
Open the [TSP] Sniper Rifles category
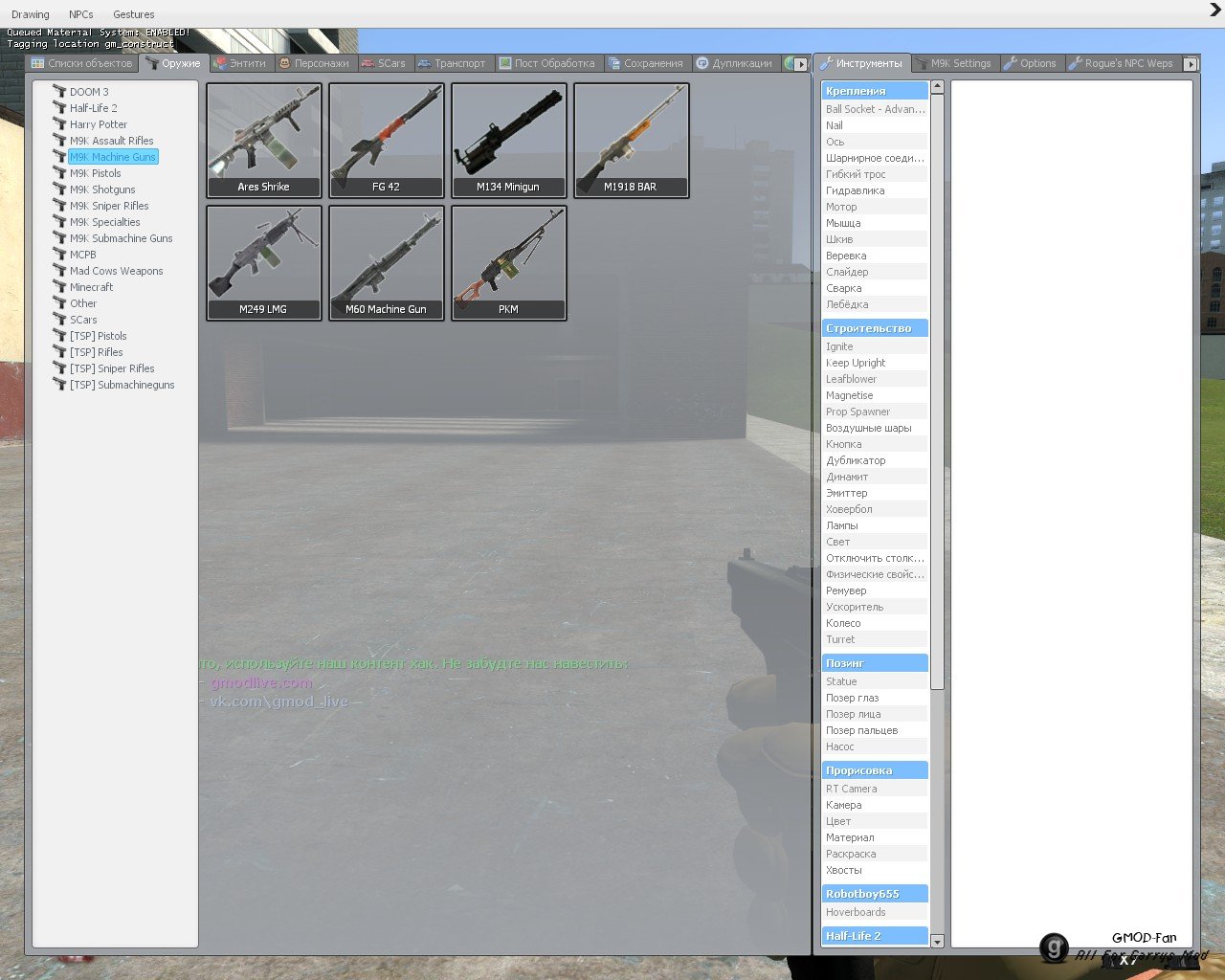pyautogui.click(x=112, y=368)
